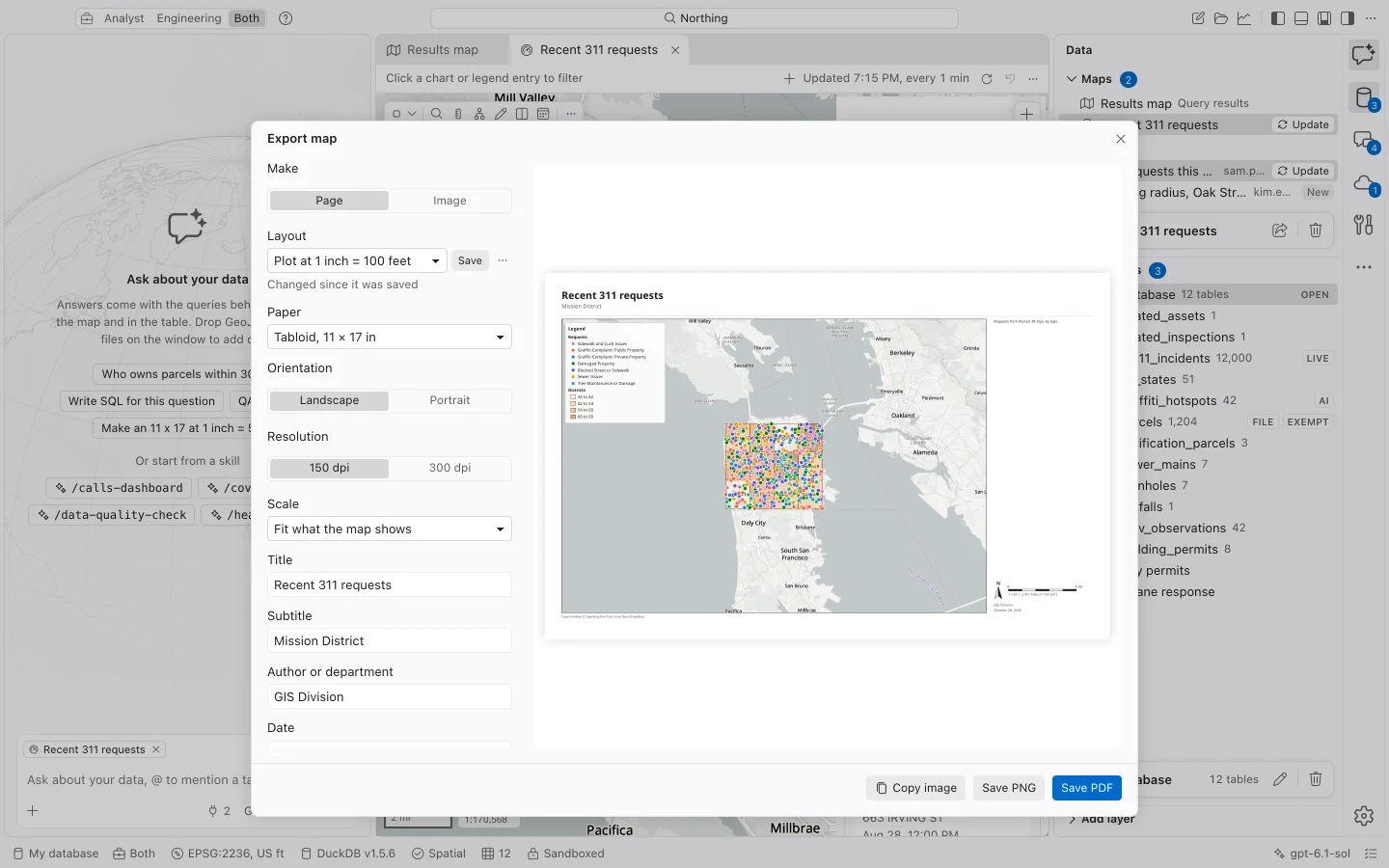Choose Portrait orientation
The height and width of the screenshot is (868, 1389).
point(449,400)
